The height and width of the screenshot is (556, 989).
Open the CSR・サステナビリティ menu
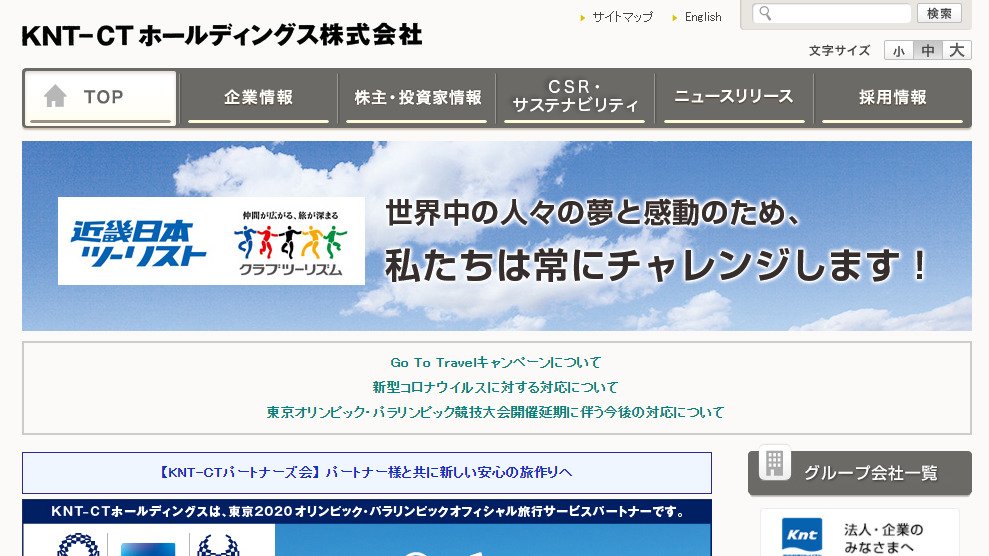click(575, 98)
